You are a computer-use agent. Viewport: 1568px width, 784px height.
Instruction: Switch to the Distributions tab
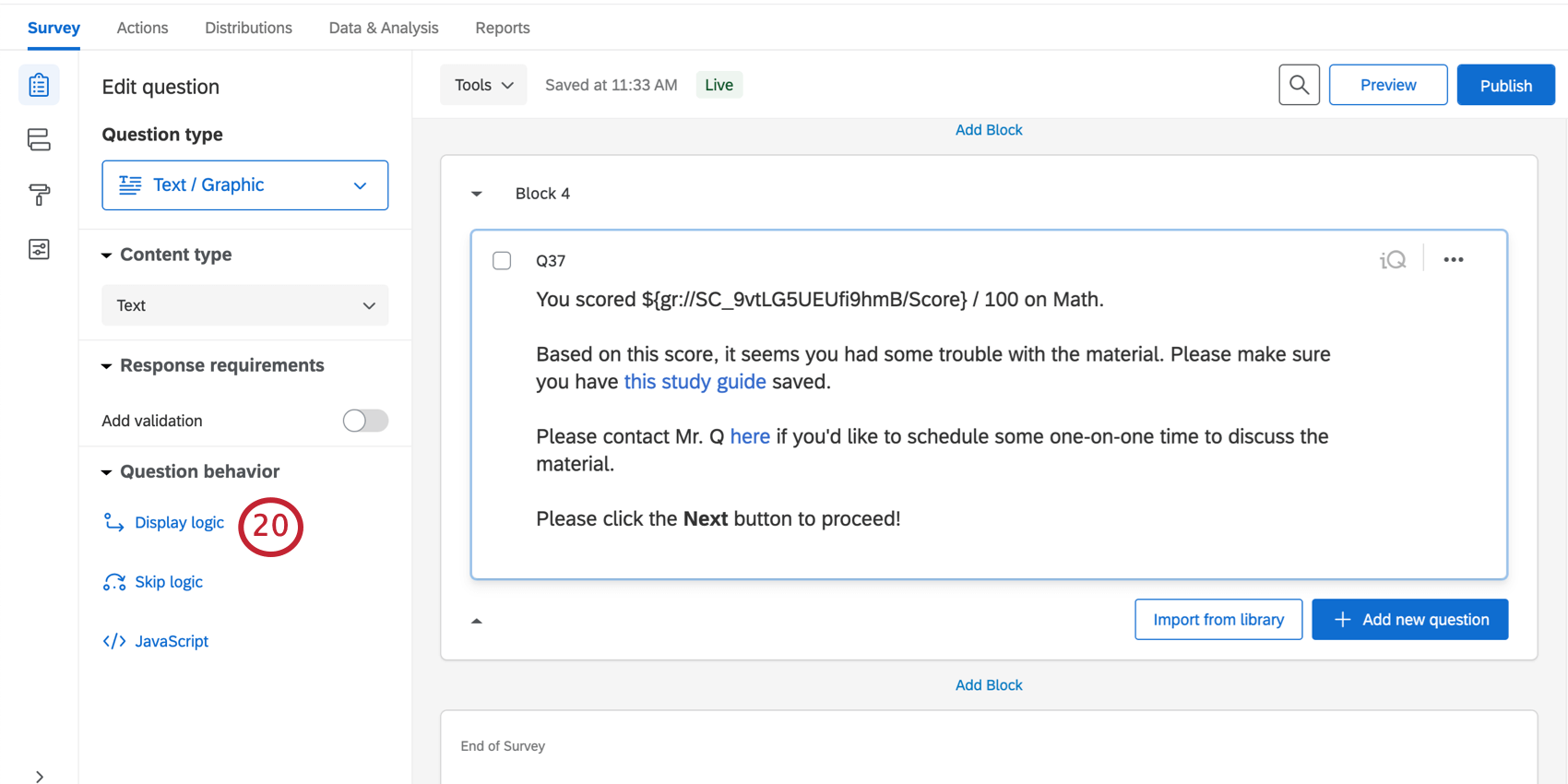(x=248, y=28)
